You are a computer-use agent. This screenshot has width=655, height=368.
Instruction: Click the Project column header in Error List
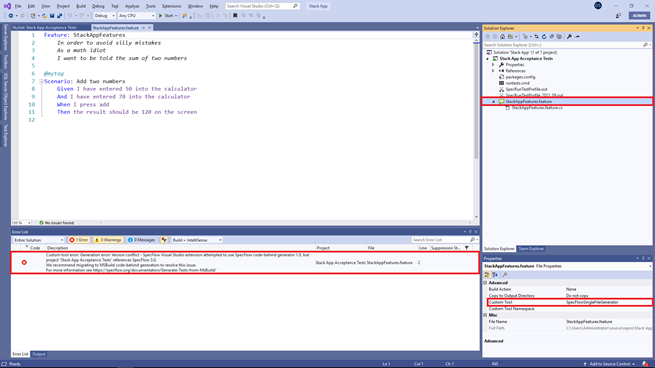(x=323, y=248)
